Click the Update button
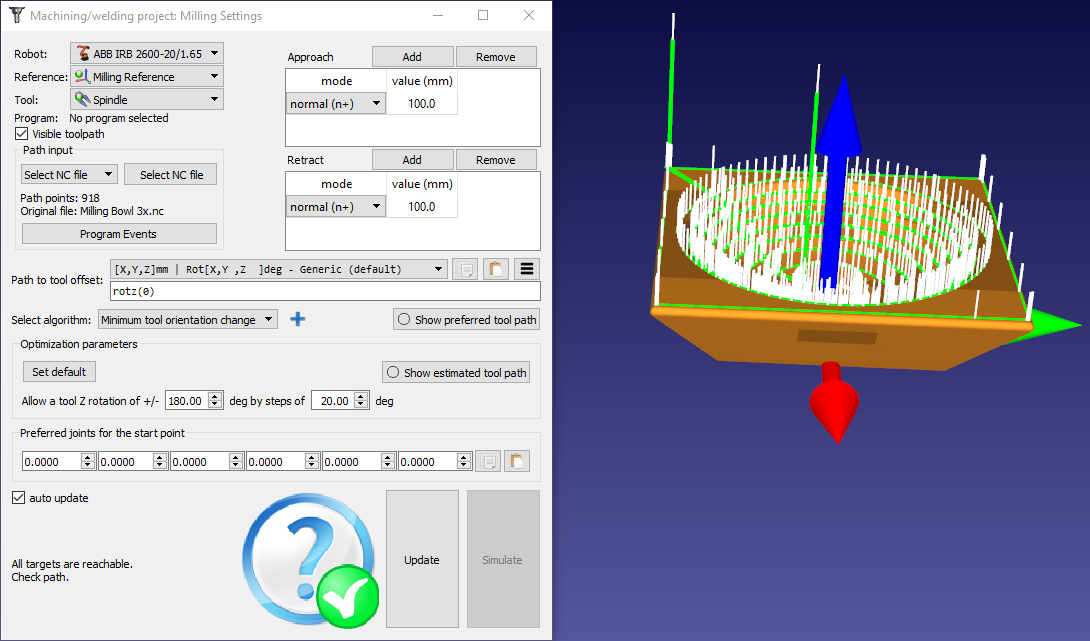The width and height of the screenshot is (1090, 641). coord(422,559)
